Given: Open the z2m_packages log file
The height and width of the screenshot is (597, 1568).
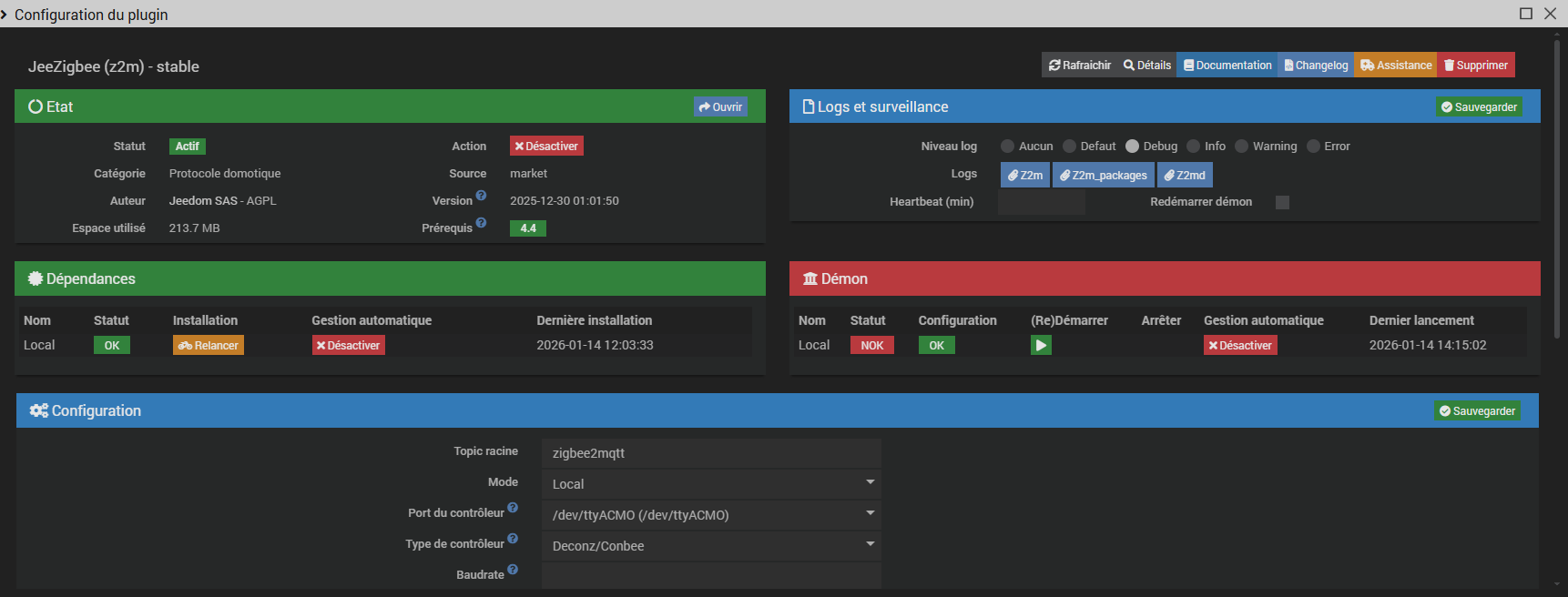Looking at the screenshot, I should click(x=1103, y=175).
